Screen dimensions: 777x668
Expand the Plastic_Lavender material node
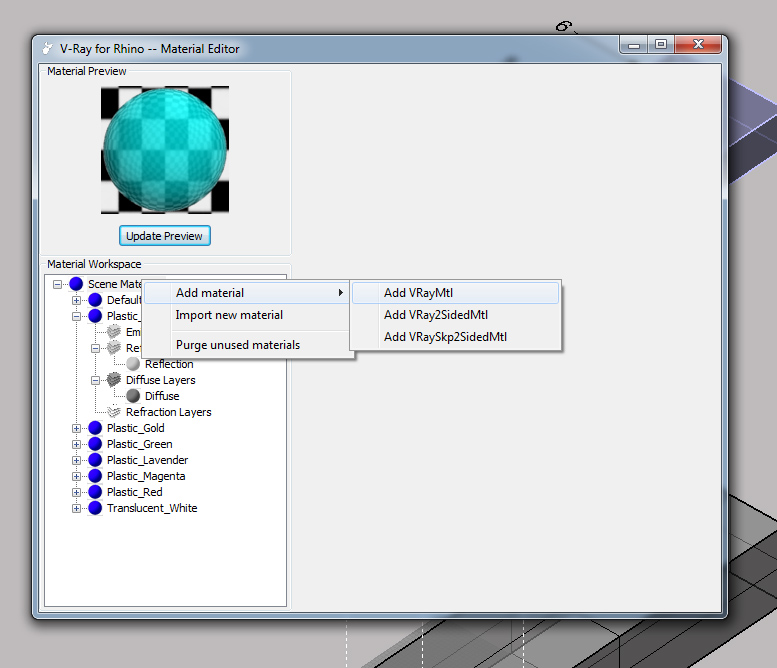(76, 460)
